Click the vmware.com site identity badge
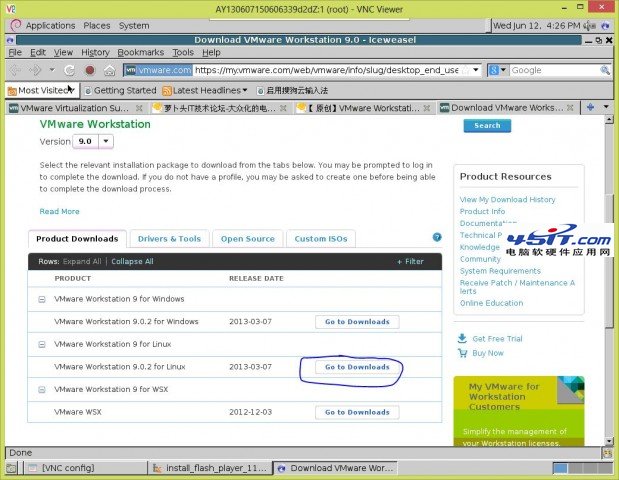This screenshot has height=480, width=619. pos(158,70)
